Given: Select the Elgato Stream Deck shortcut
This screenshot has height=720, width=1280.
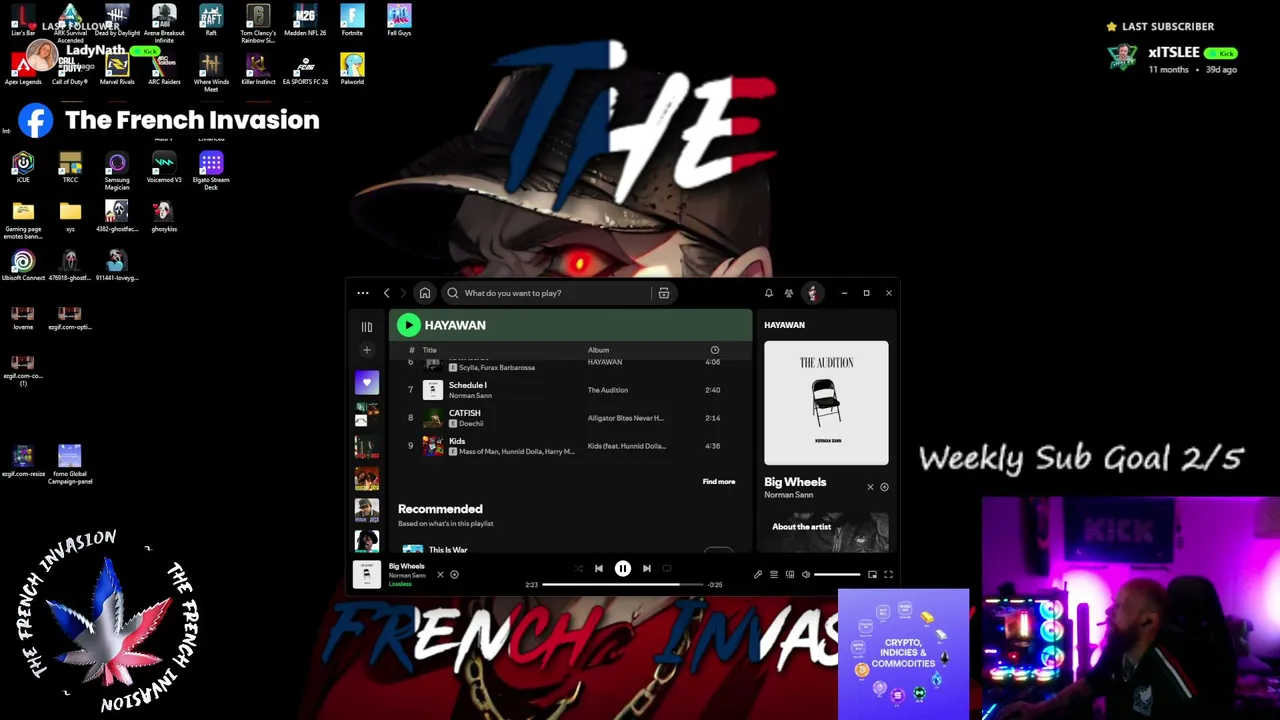Looking at the screenshot, I should pyautogui.click(x=211, y=171).
